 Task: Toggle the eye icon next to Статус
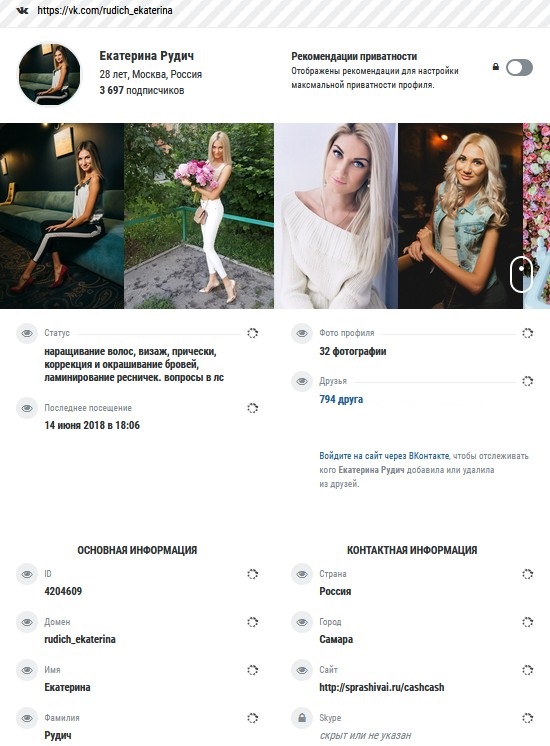pos(27,333)
